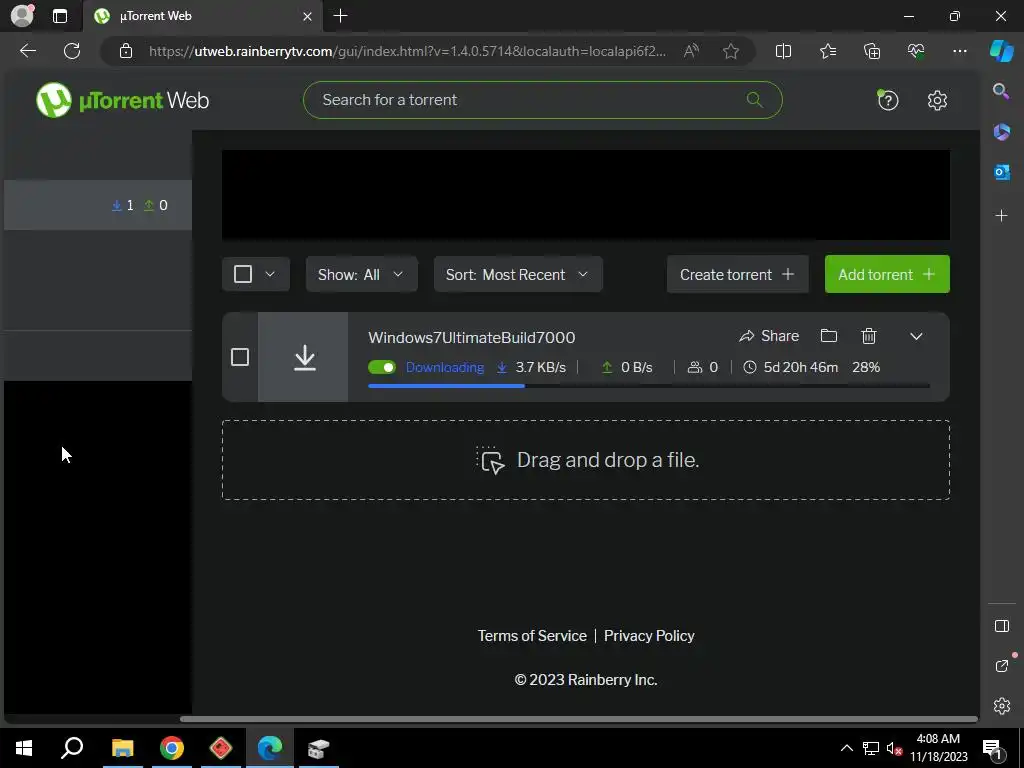Viewport: 1024px width, 768px height.
Task: Click the 28% progress value
Action: 866,367
